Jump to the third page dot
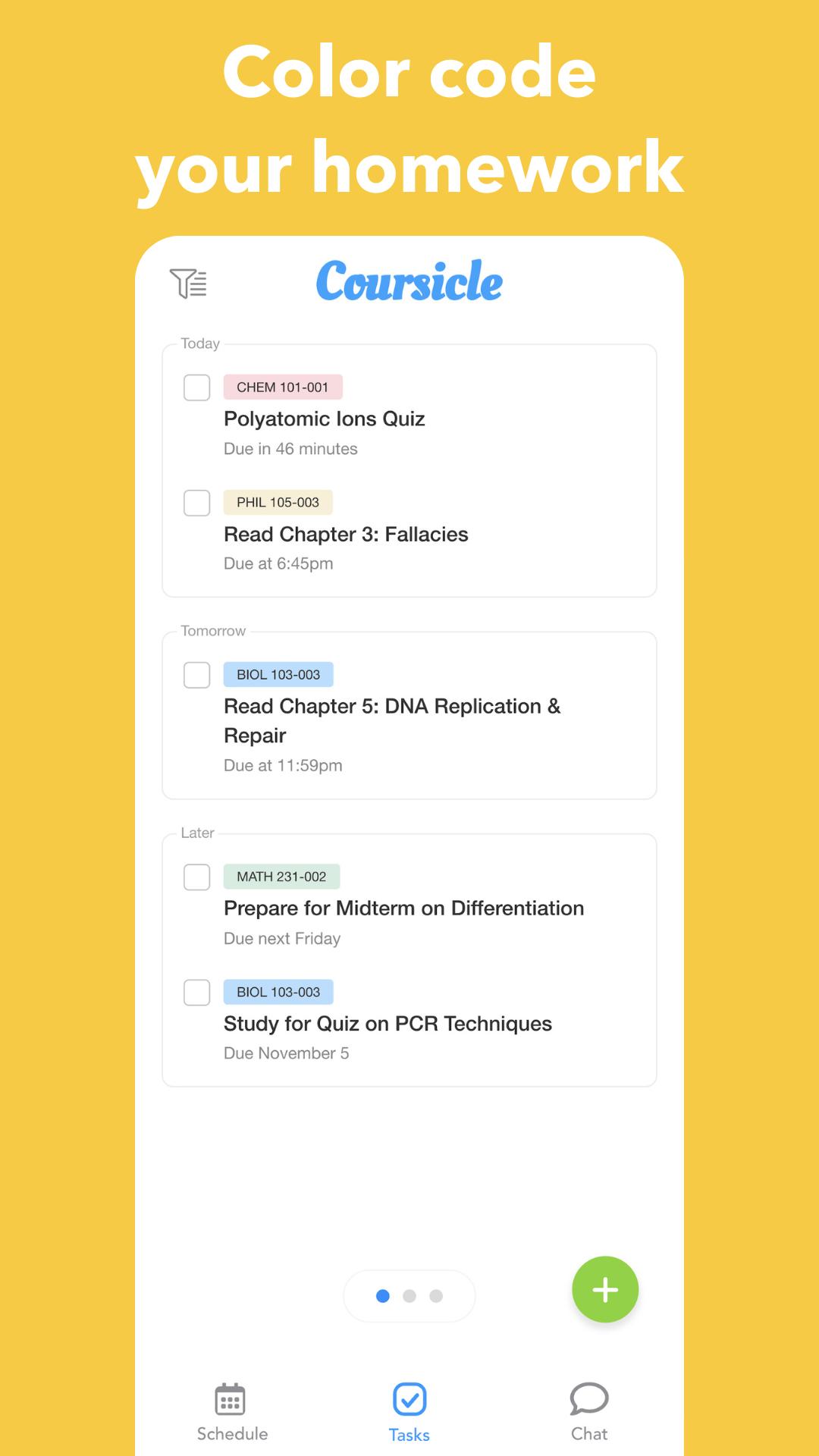The height and width of the screenshot is (1456, 819). point(436,1296)
